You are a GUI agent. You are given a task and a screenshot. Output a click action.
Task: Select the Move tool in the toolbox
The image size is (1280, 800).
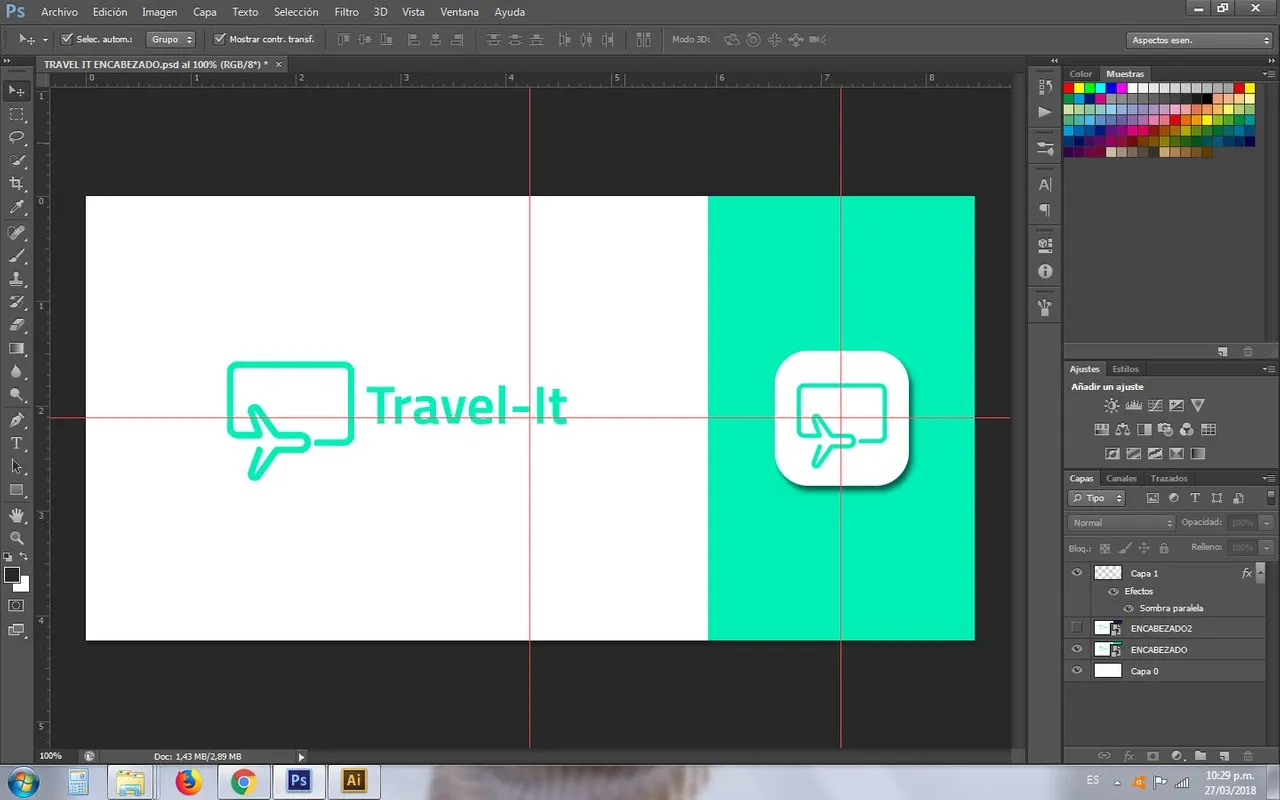[16, 91]
